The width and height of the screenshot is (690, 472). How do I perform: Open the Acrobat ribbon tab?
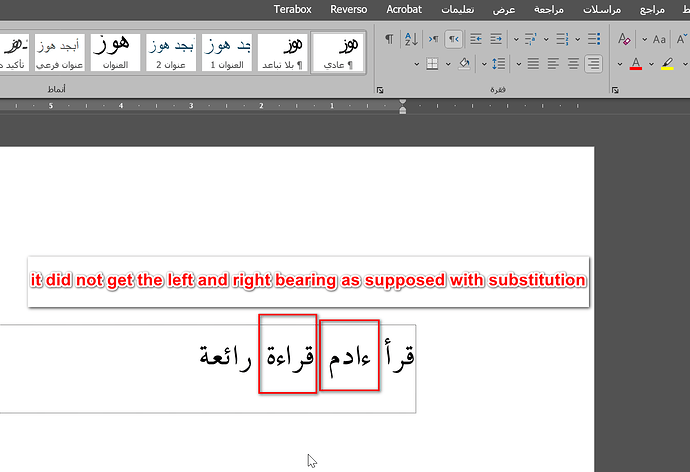pyautogui.click(x=404, y=9)
